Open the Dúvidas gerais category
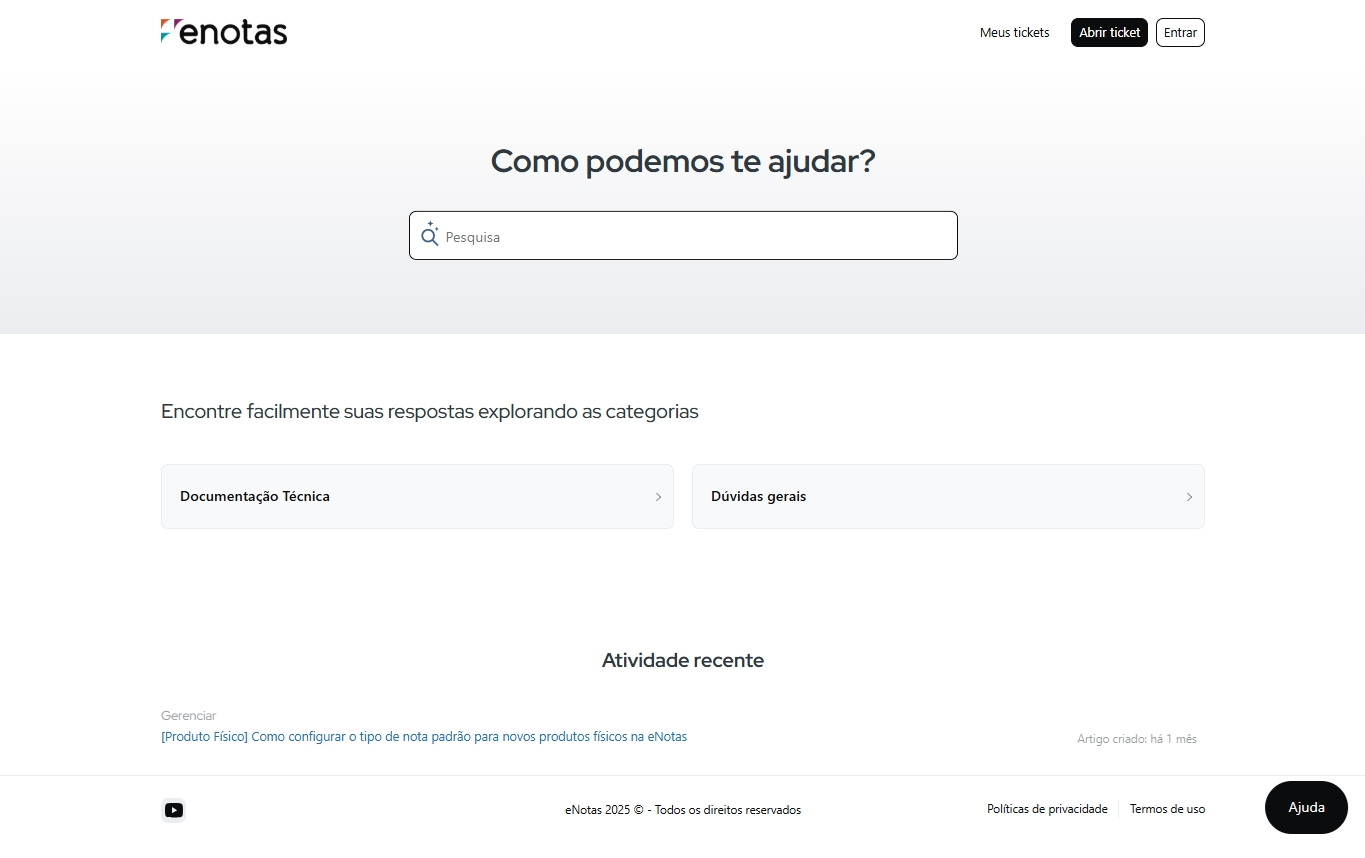The image size is (1365, 858). click(x=948, y=496)
